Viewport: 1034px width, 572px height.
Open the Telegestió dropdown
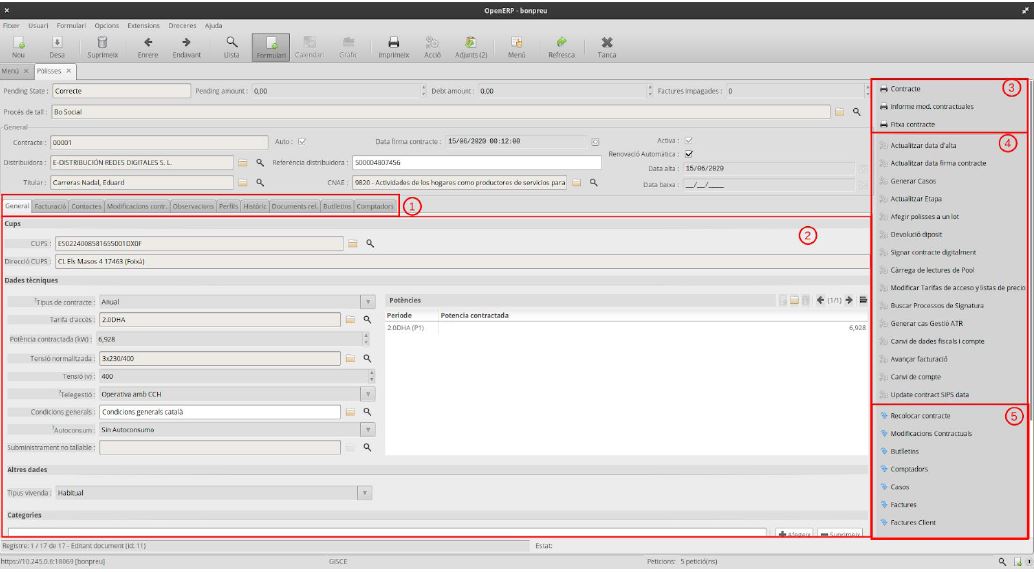(366, 394)
